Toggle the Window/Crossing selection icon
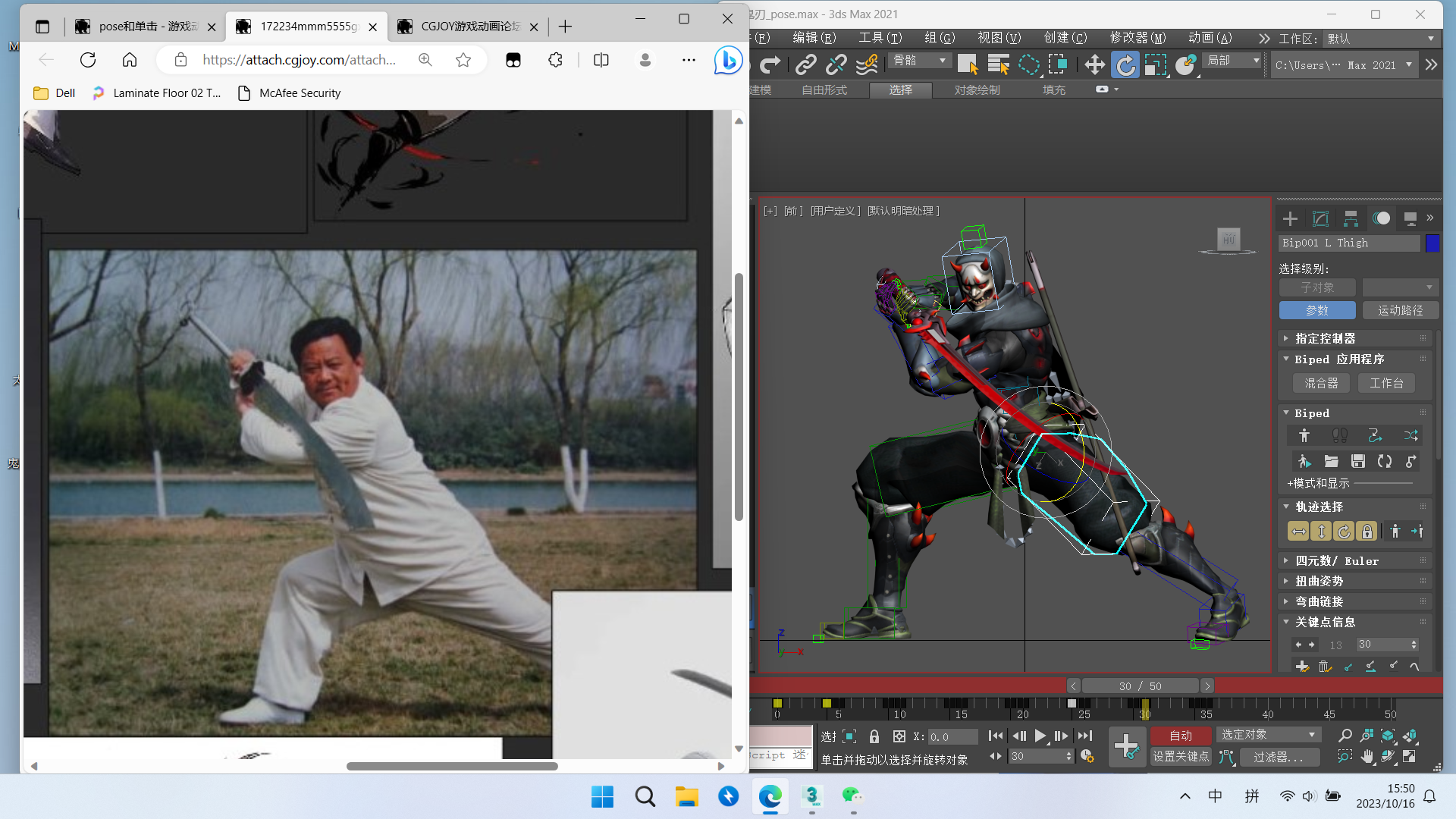This screenshot has width=1456, height=819. pos(1058,65)
